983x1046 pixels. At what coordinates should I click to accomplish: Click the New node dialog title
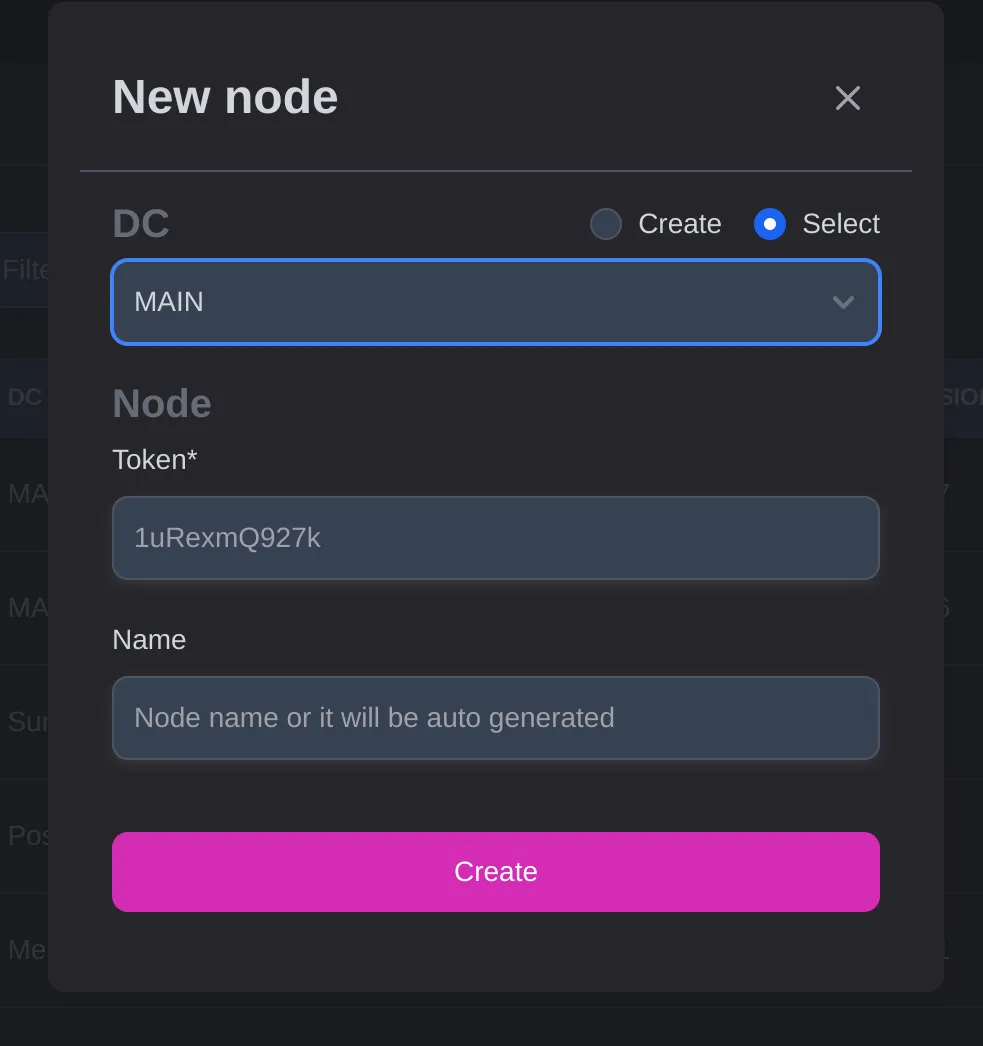click(x=225, y=98)
